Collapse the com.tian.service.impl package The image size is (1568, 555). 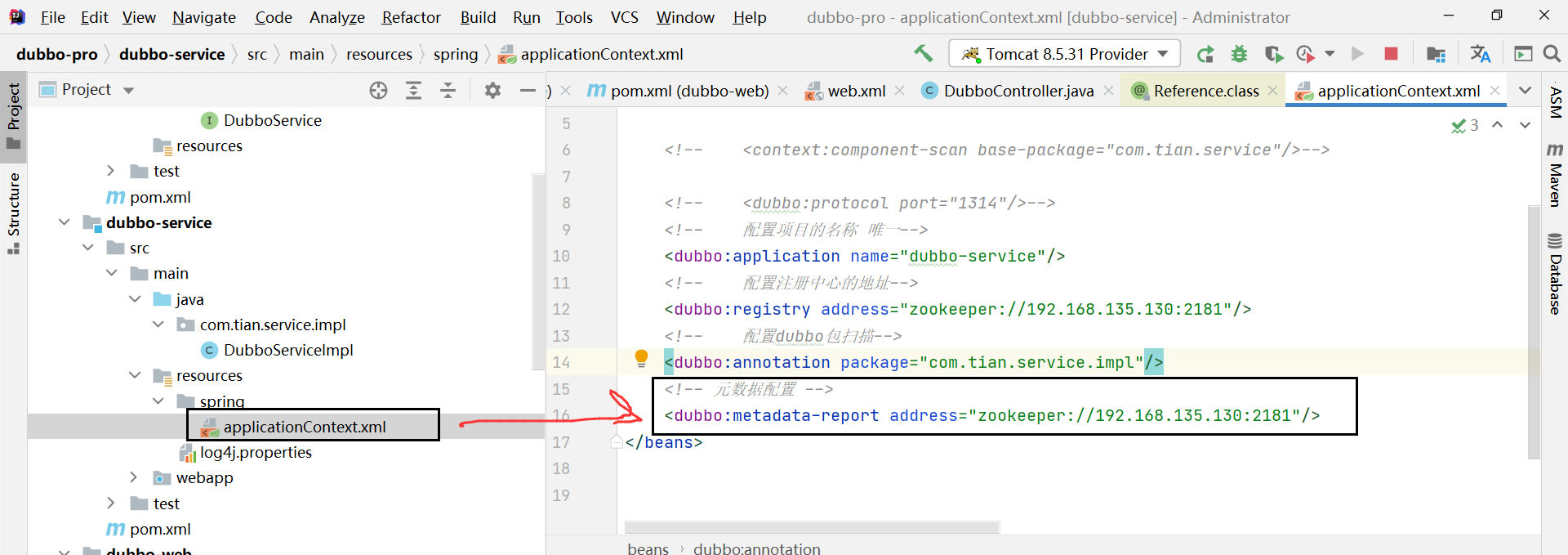click(x=158, y=324)
